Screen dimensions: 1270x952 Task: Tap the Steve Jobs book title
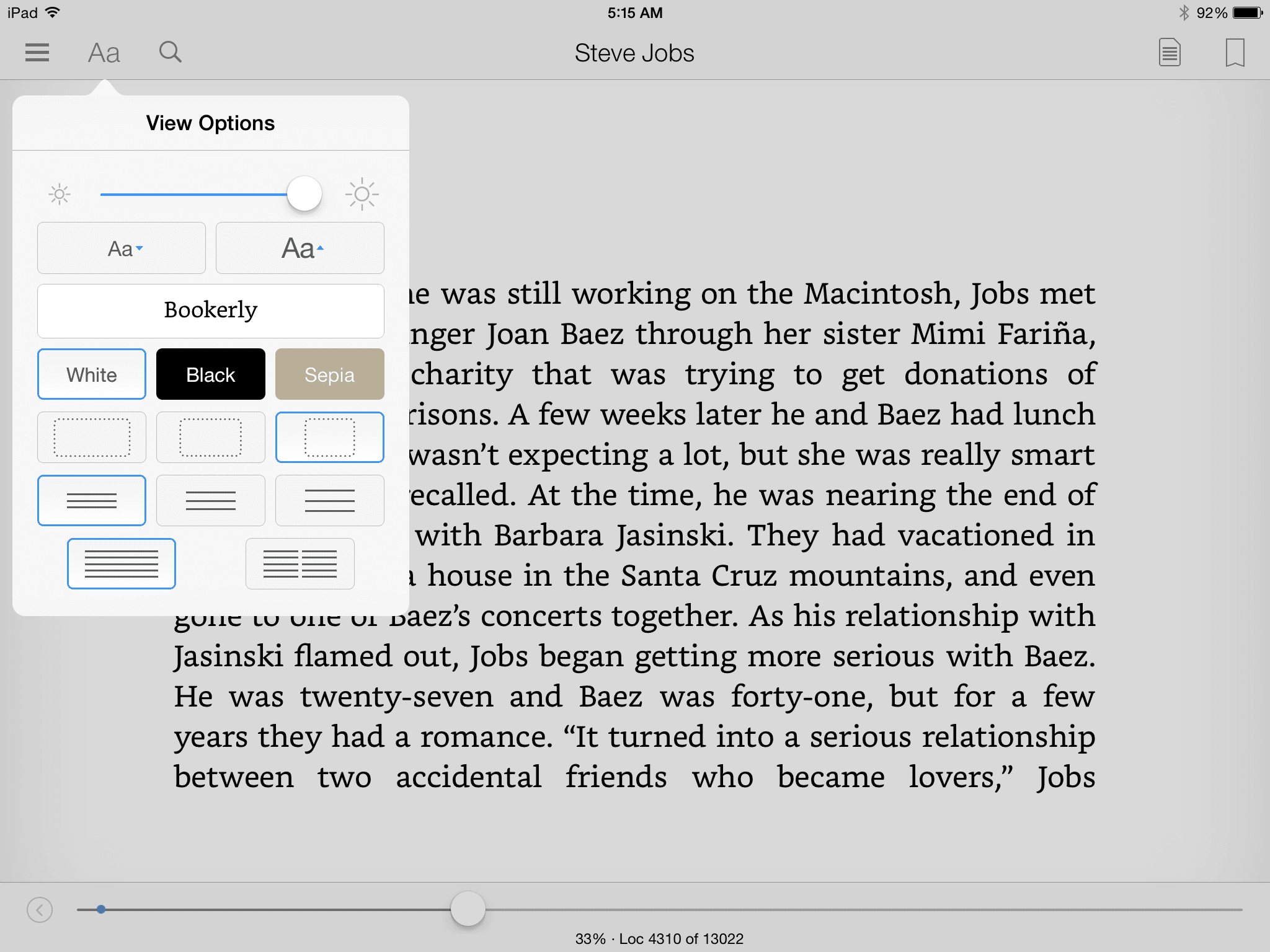pyautogui.click(x=634, y=53)
